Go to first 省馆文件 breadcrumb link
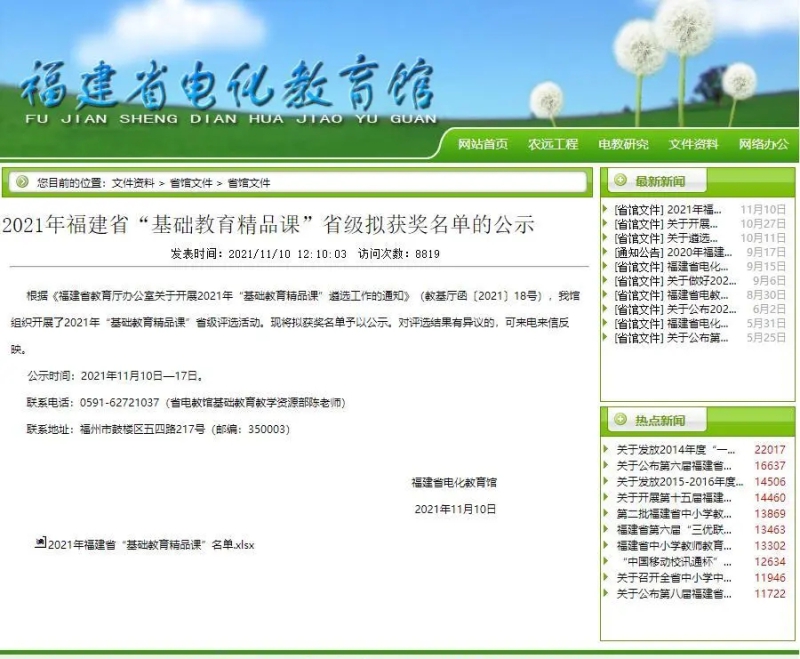Viewport: 800px width, 659px height. point(191,183)
